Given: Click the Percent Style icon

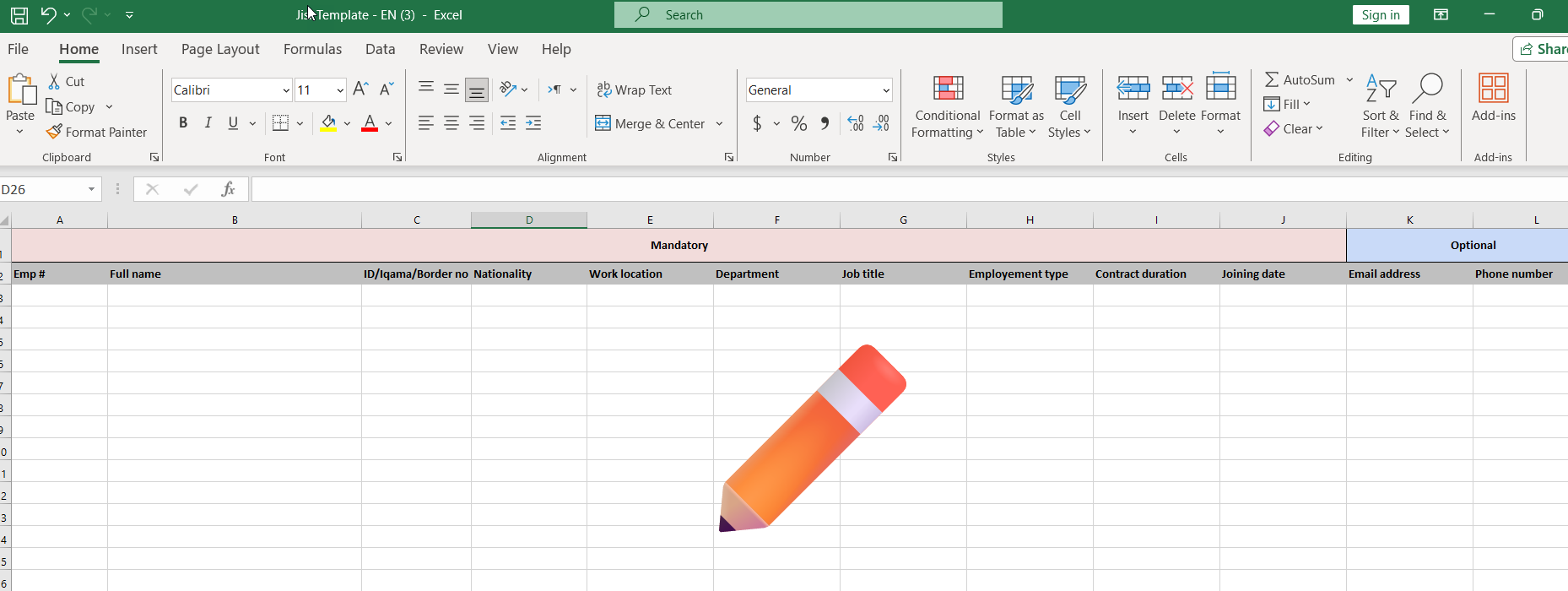Looking at the screenshot, I should 798,123.
